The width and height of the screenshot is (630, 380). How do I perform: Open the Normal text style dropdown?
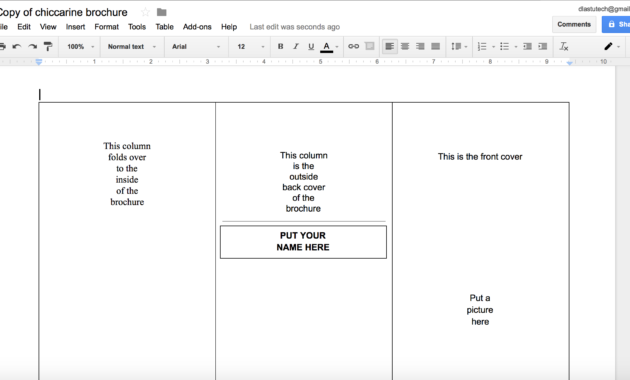[x=132, y=47]
